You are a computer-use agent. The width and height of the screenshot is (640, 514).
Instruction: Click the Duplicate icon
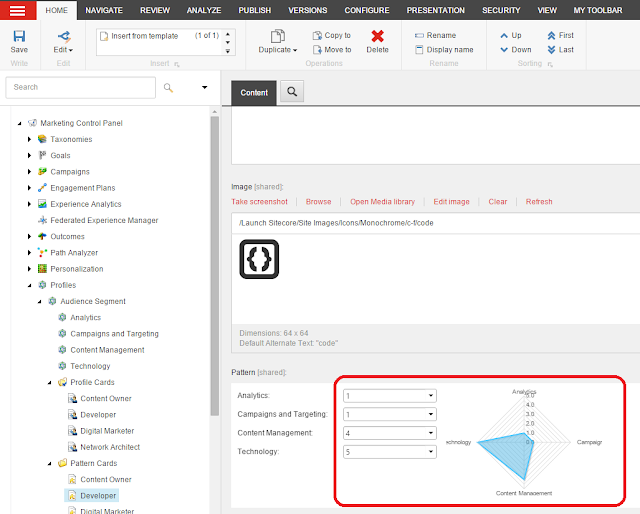click(278, 36)
